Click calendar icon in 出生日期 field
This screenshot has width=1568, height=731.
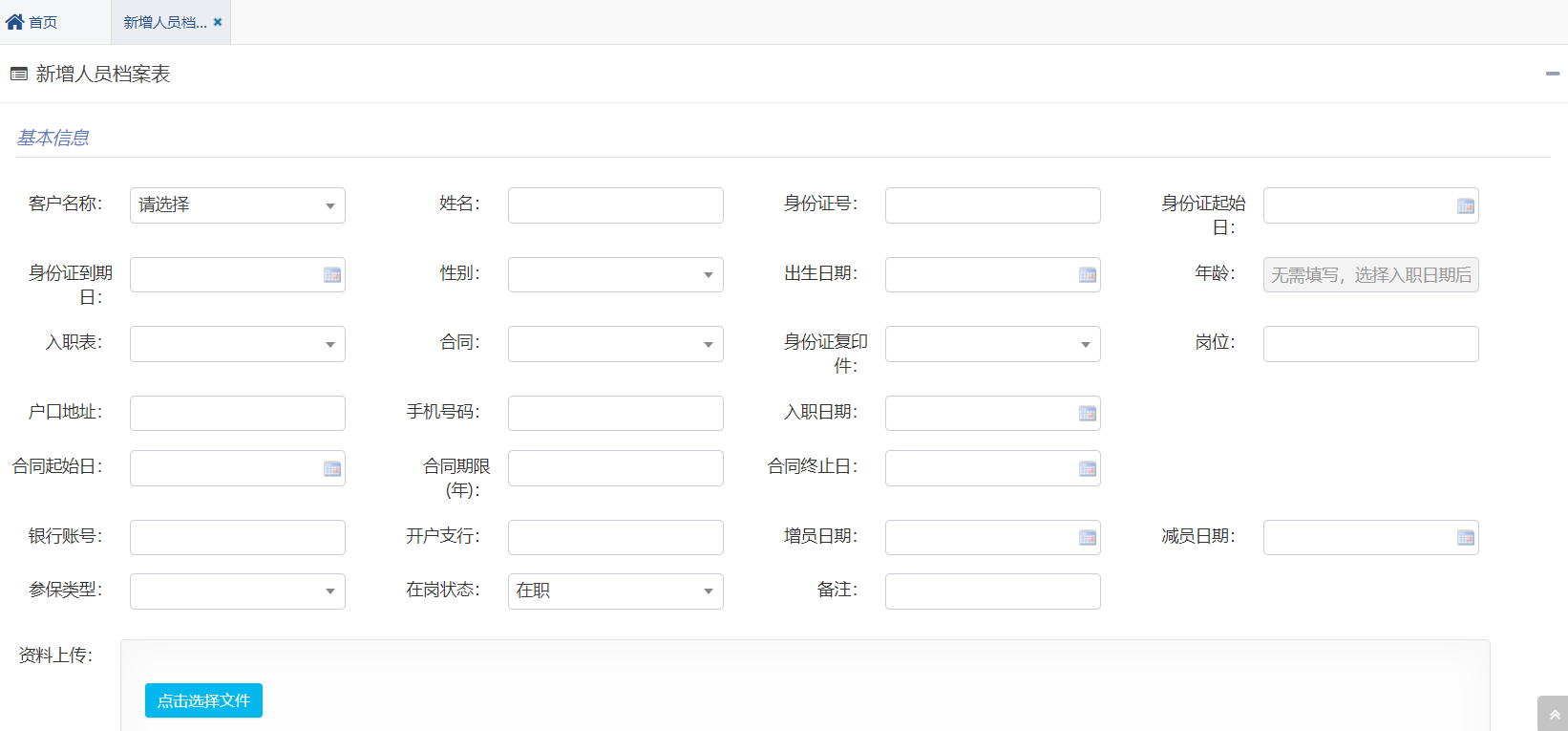click(x=1087, y=275)
